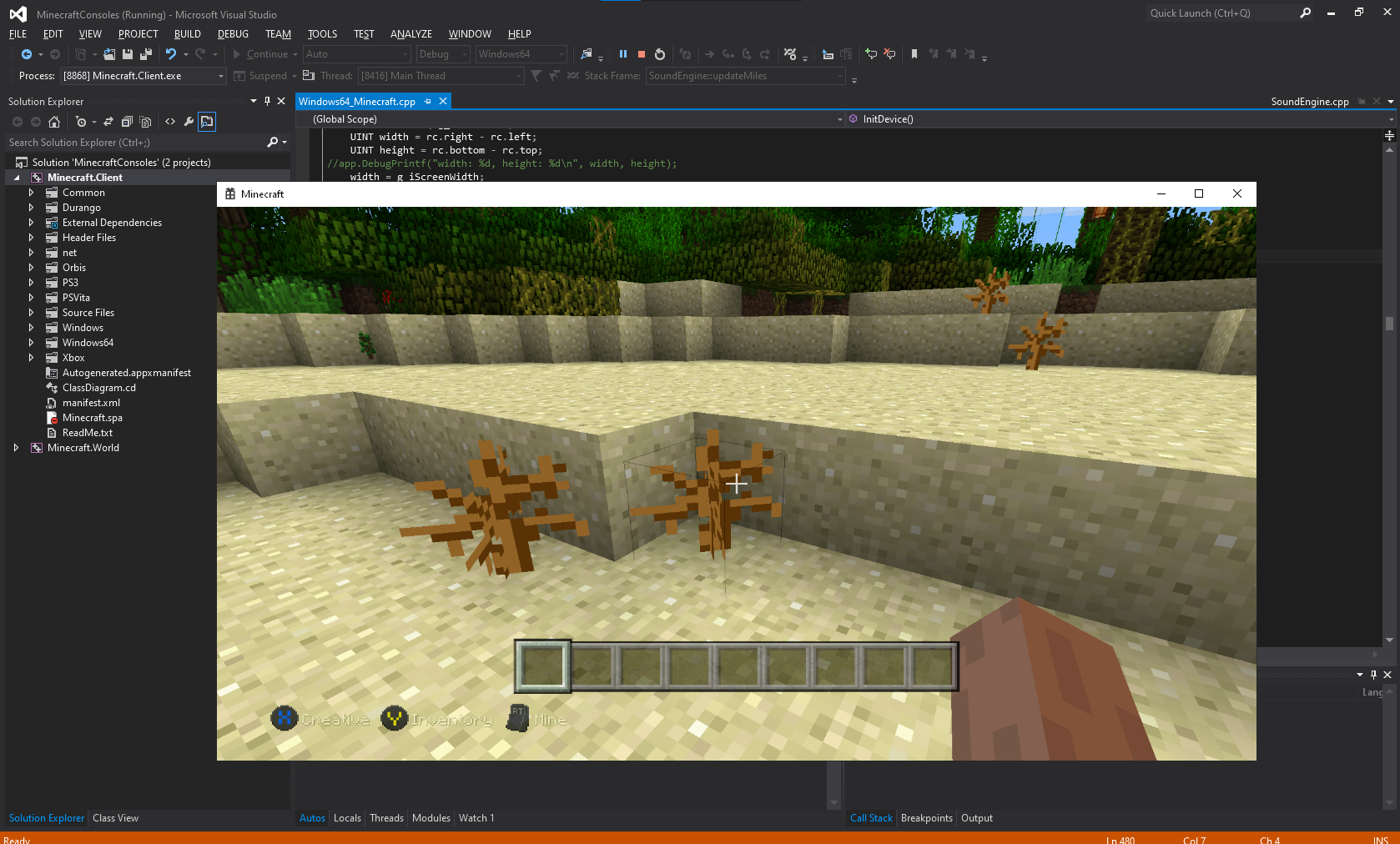Open the DEBUG menu
This screenshot has width=1400, height=844.
click(x=233, y=34)
